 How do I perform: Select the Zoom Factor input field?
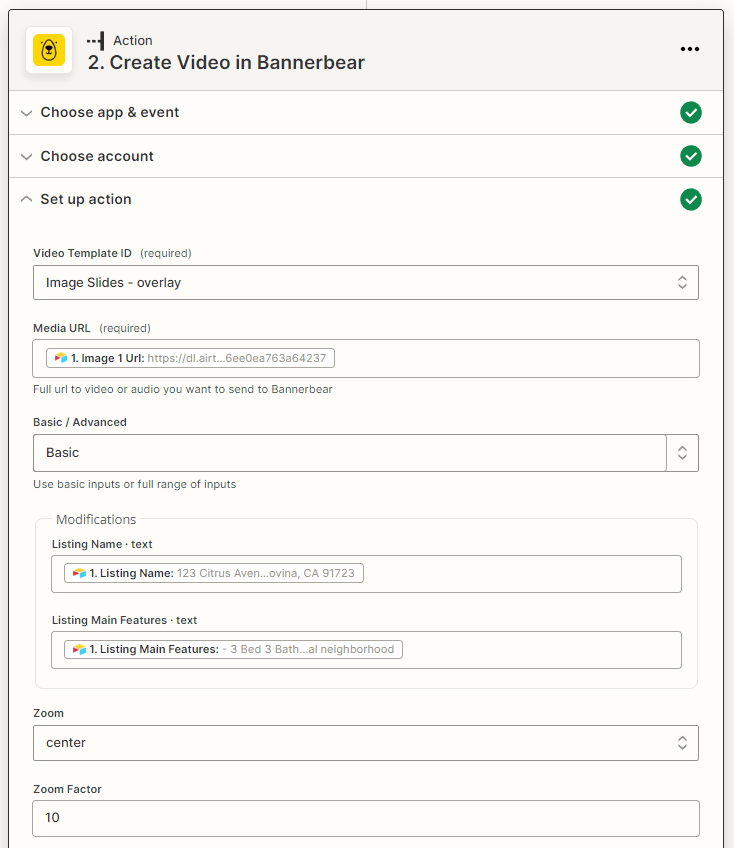(x=366, y=818)
